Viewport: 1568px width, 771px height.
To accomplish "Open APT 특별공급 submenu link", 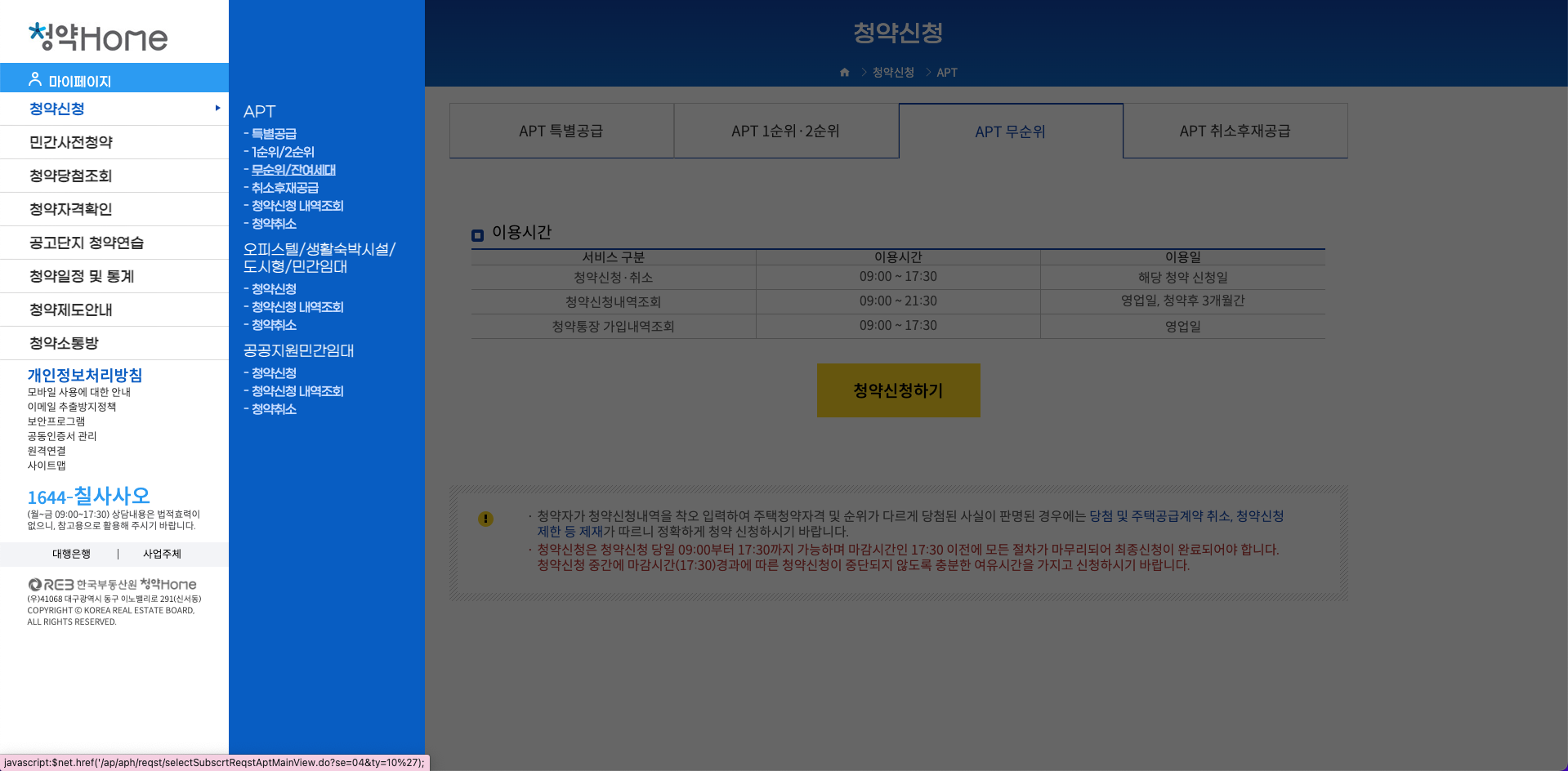I will click(x=274, y=134).
